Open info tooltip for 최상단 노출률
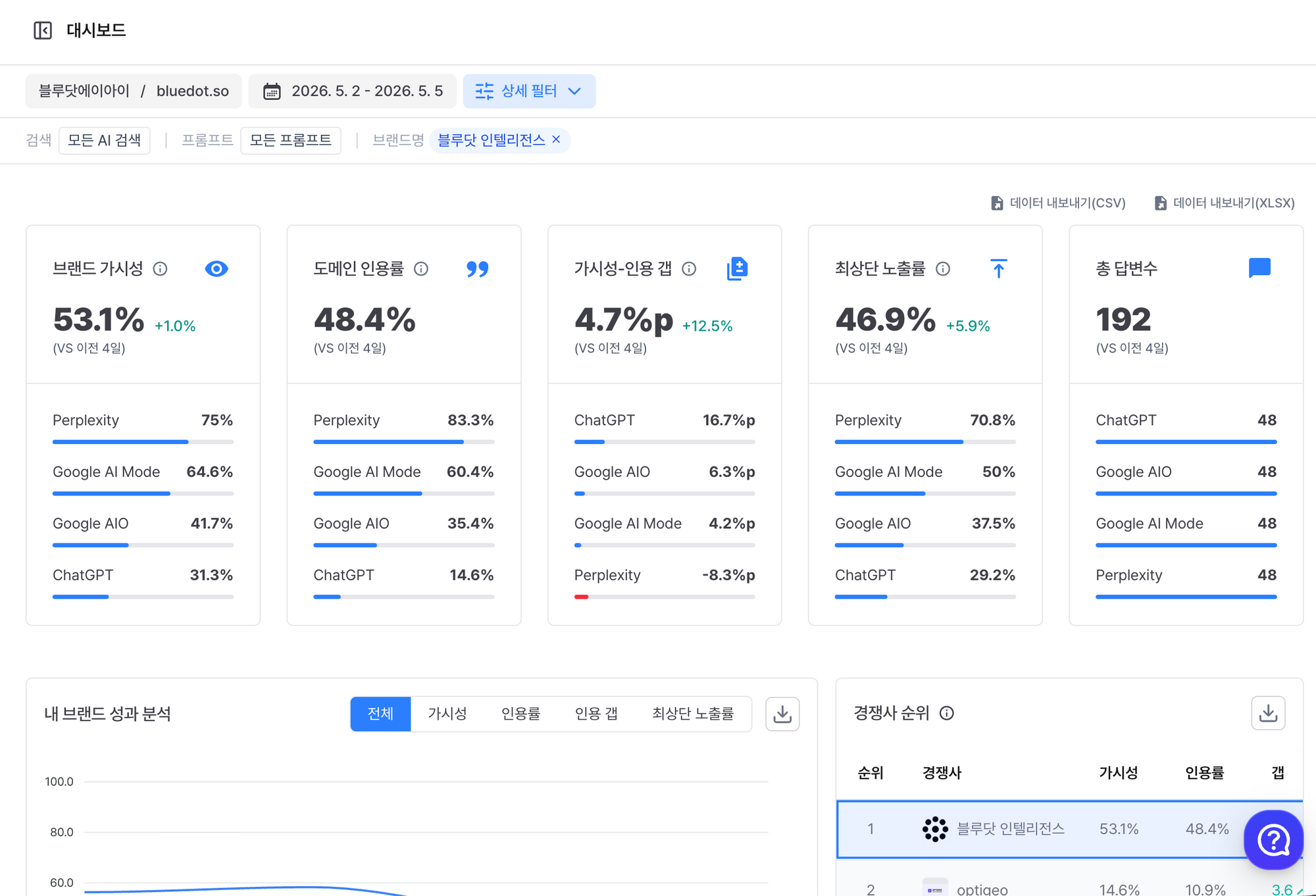Screen dimensions: 1316x896 click(943, 268)
